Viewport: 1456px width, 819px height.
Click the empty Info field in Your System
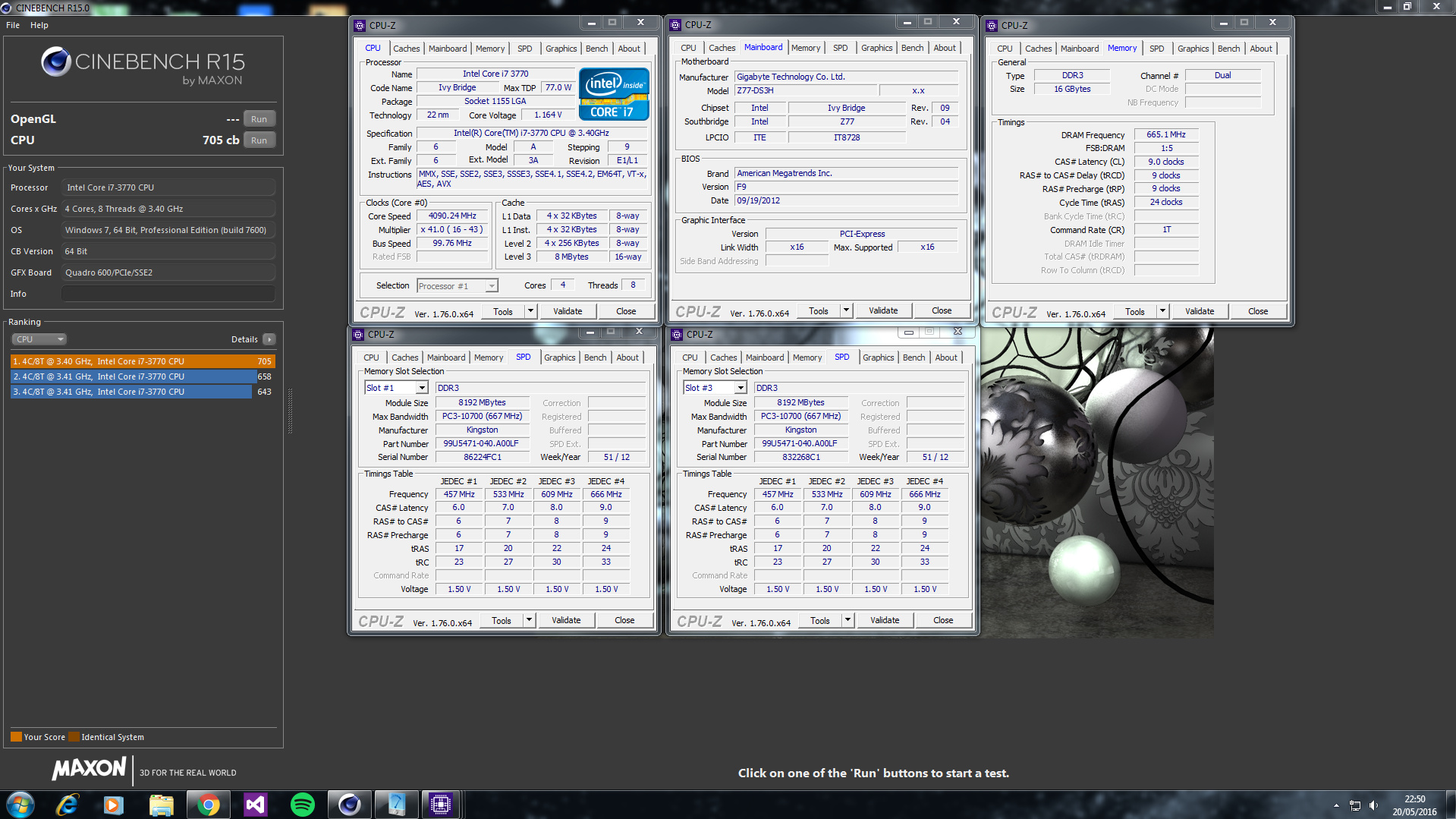[x=168, y=294]
